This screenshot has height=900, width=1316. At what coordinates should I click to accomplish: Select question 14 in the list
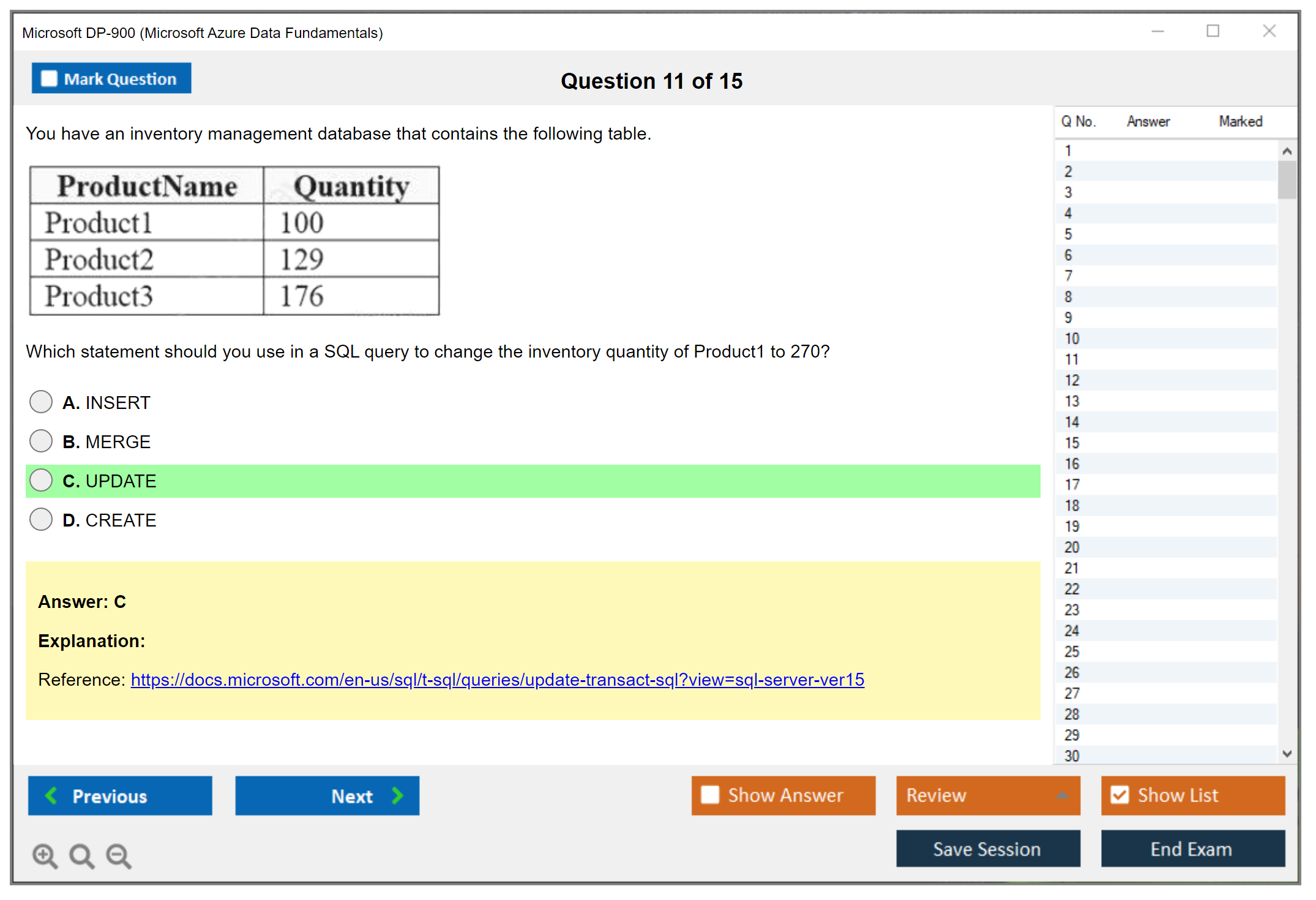click(x=1072, y=422)
